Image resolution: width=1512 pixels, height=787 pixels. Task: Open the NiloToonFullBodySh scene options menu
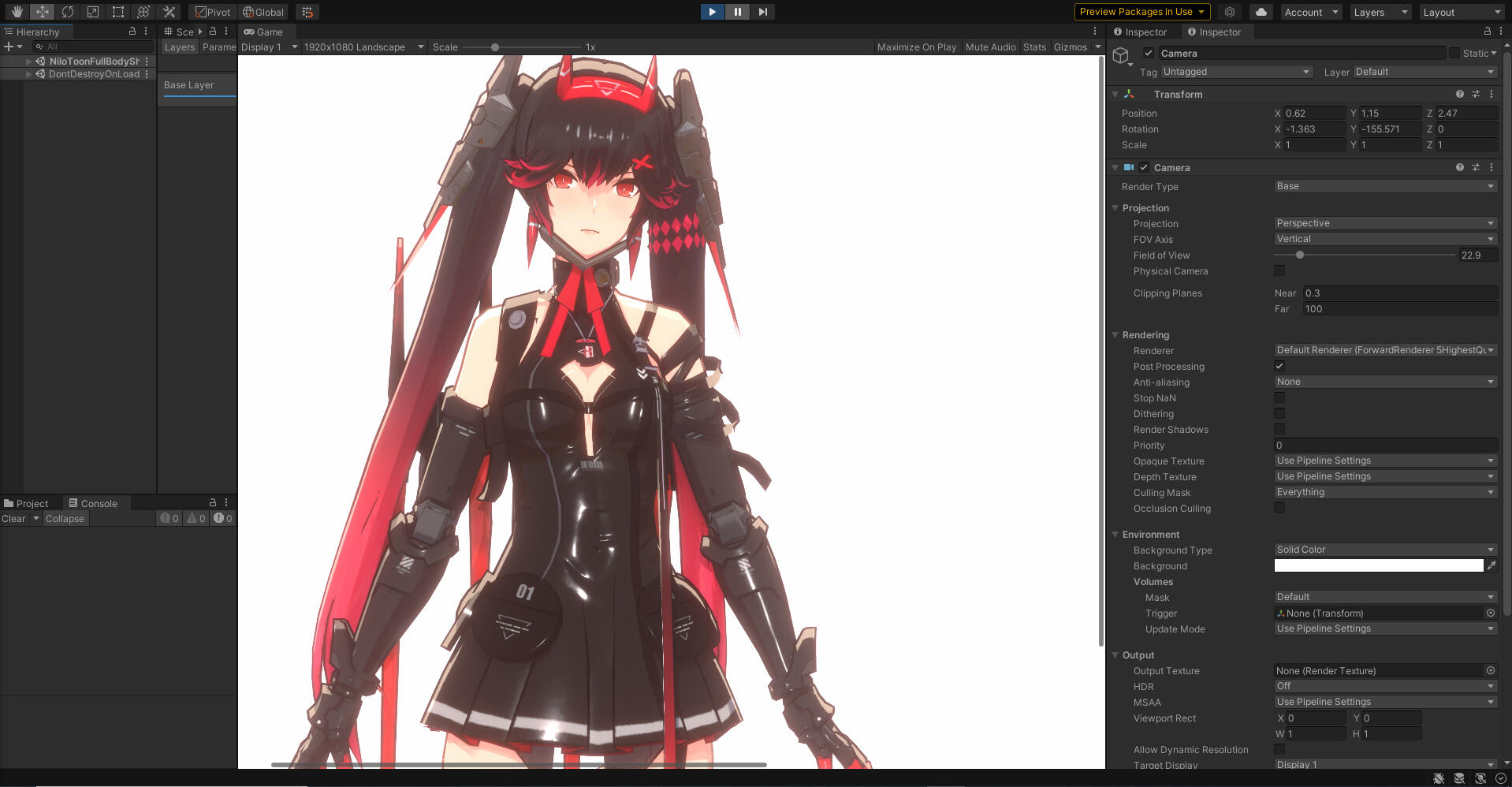point(147,61)
